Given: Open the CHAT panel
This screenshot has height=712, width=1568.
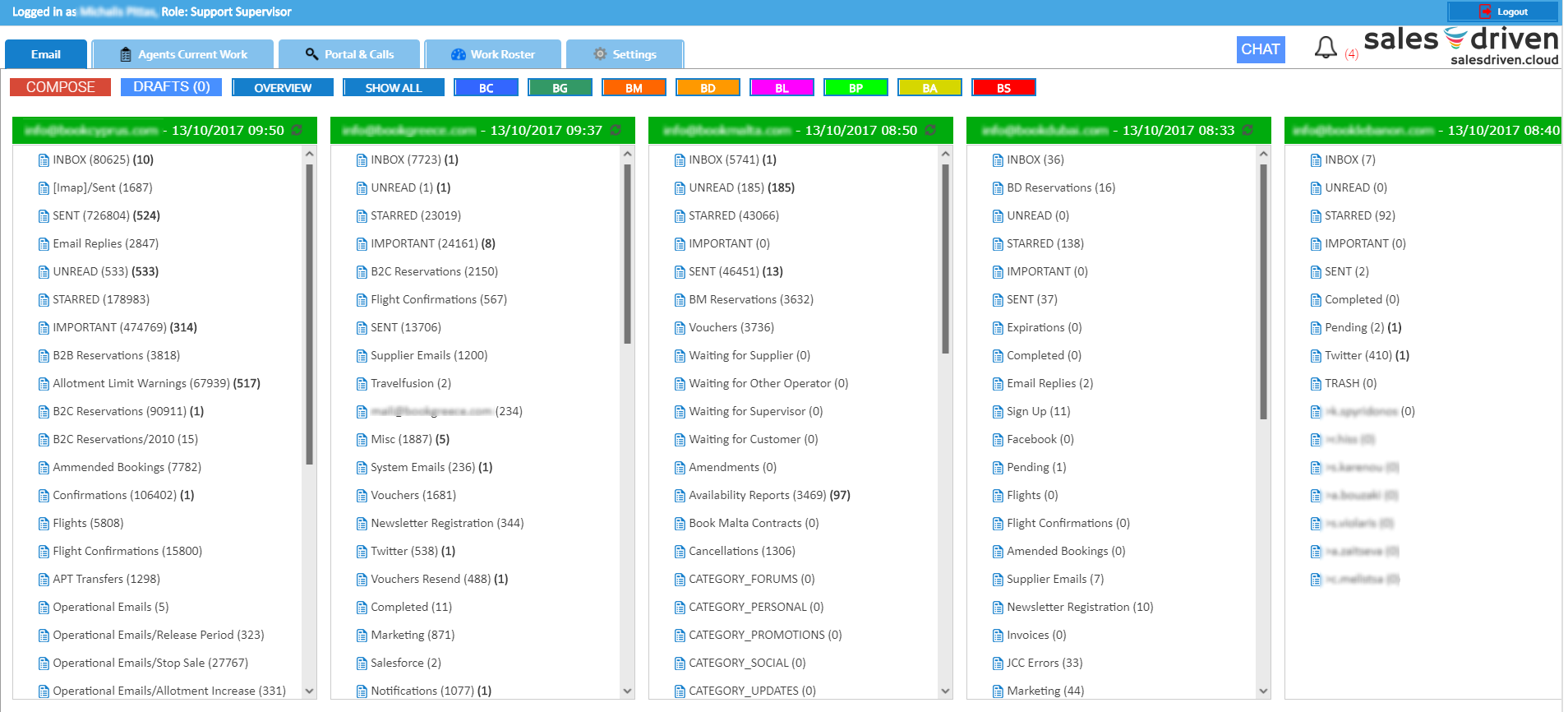Looking at the screenshot, I should [x=1260, y=49].
